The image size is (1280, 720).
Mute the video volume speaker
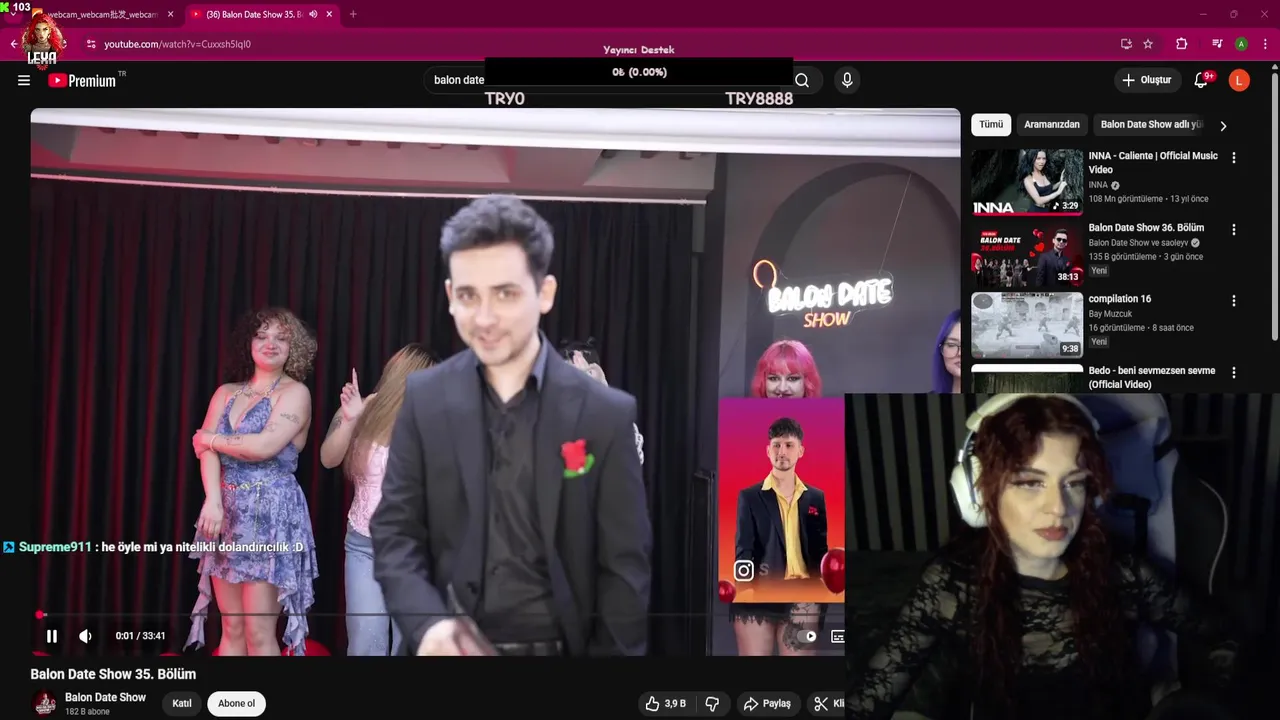click(x=86, y=636)
